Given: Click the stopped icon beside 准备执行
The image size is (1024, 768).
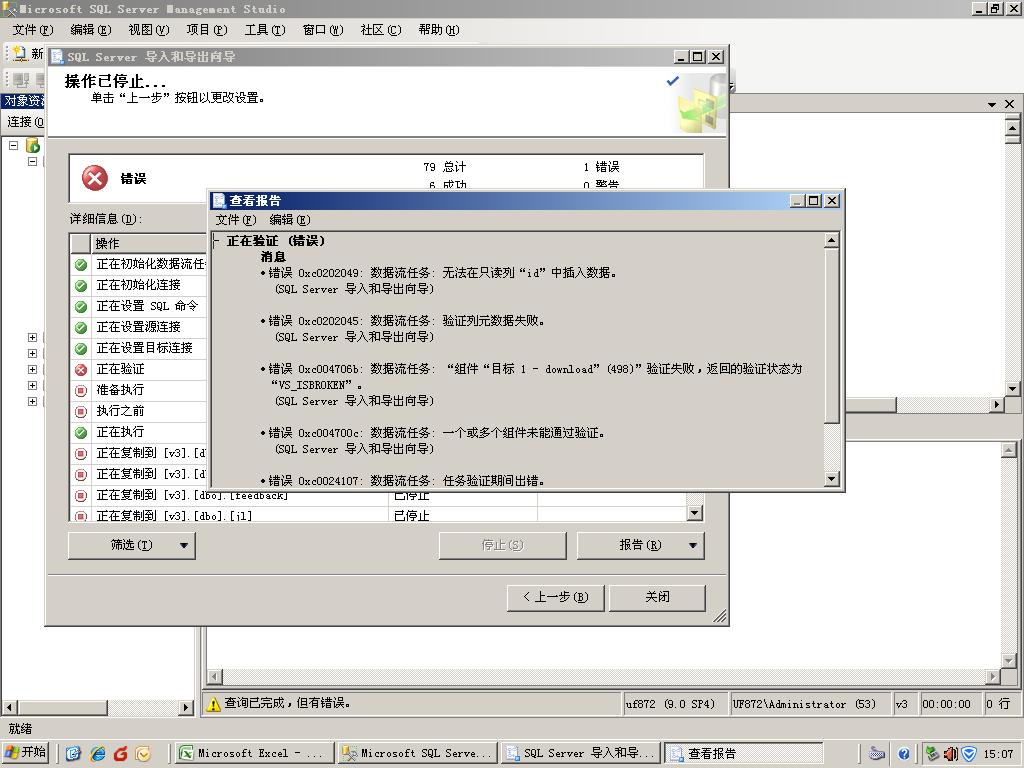Looking at the screenshot, I should [81, 391].
